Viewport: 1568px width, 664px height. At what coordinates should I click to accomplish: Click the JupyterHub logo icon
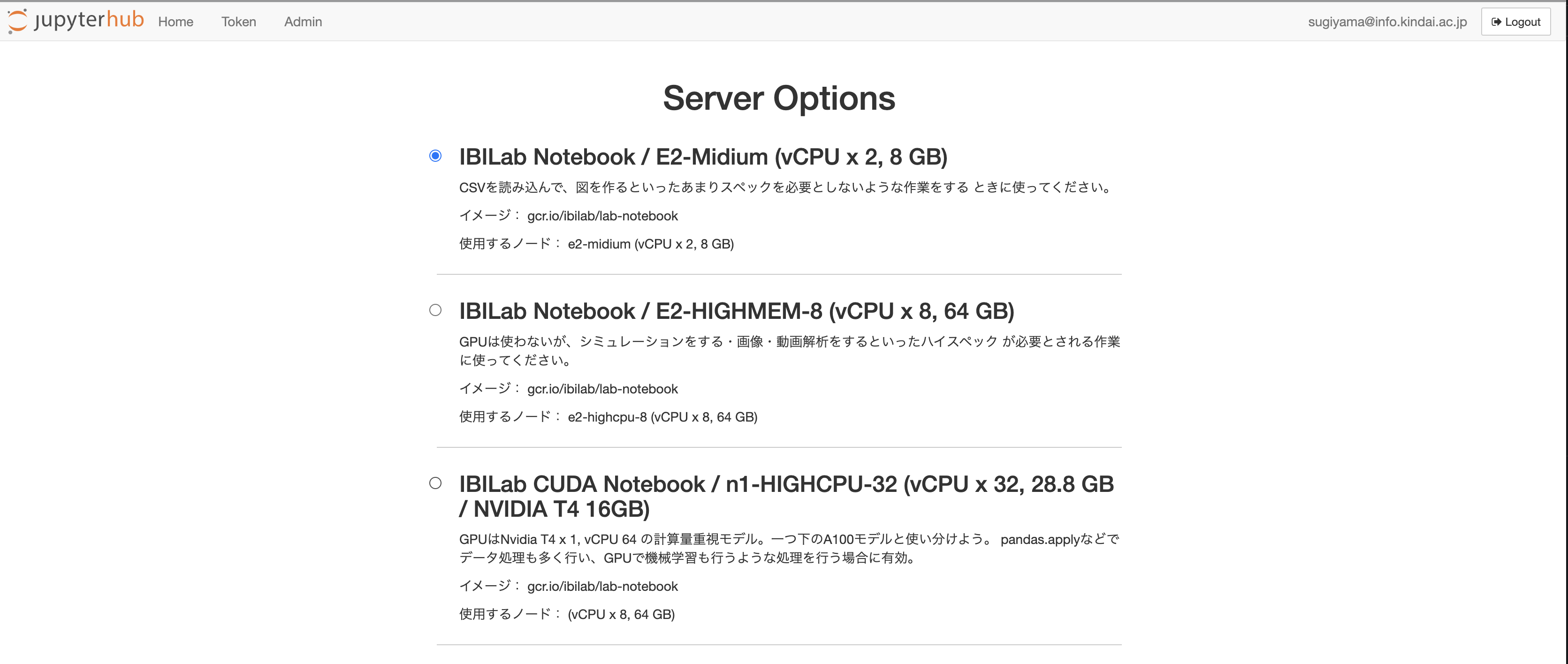pyautogui.click(x=18, y=21)
